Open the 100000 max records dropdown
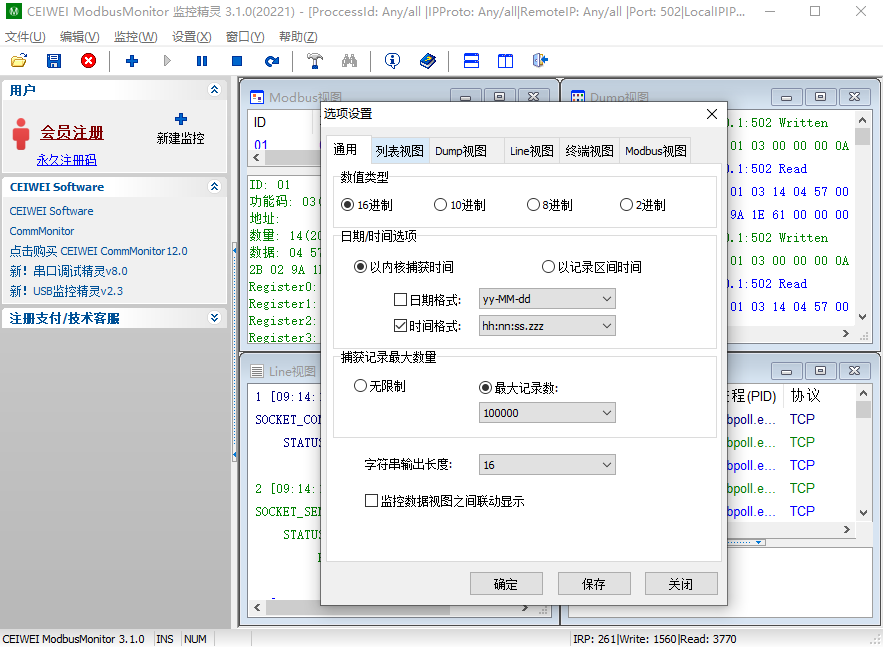Viewport: 883px width, 647px height. click(x=547, y=413)
